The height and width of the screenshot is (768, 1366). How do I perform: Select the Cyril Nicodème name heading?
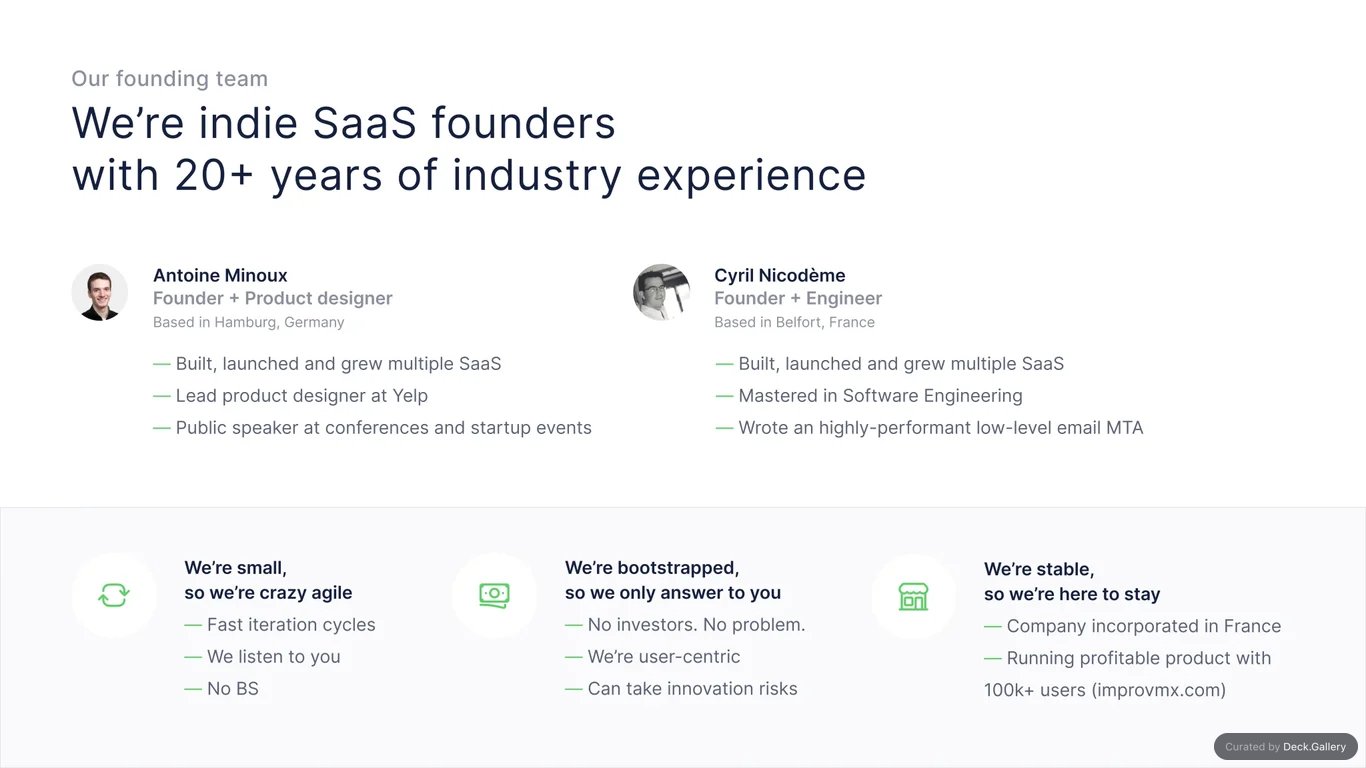tap(780, 275)
